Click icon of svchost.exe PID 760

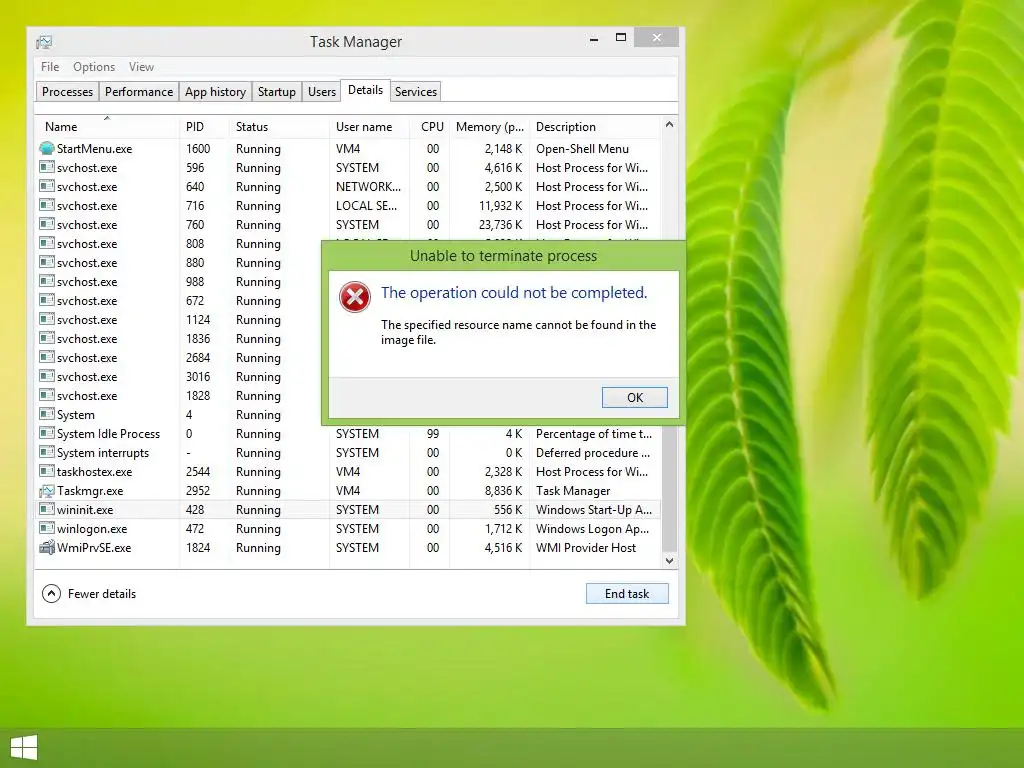(x=46, y=224)
